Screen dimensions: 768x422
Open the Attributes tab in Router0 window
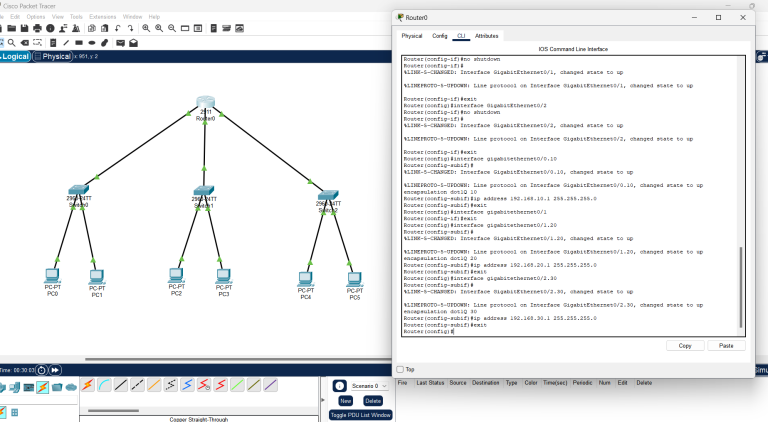point(486,36)
